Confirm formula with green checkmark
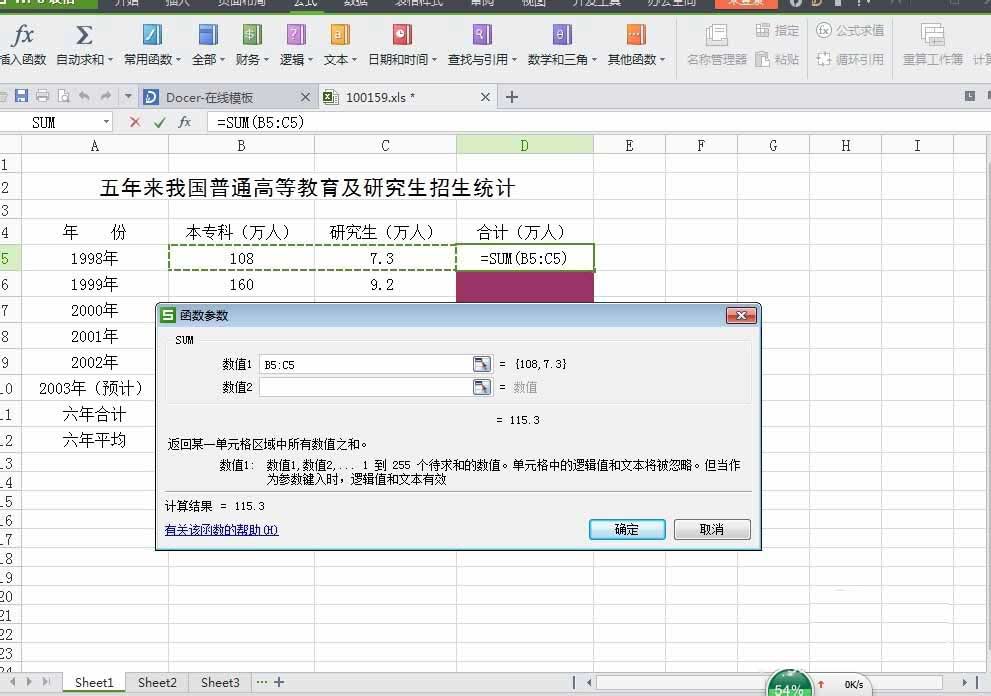The width and height of the screenshot is (991, 696). click(159, 122)
